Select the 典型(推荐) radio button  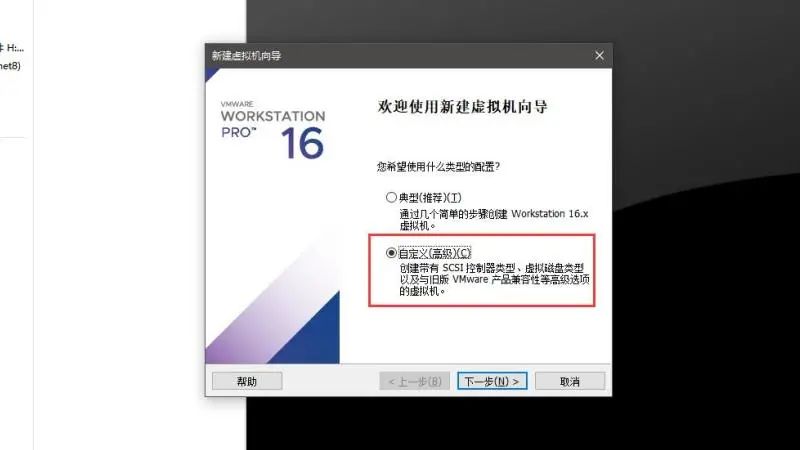click(391, 197)
